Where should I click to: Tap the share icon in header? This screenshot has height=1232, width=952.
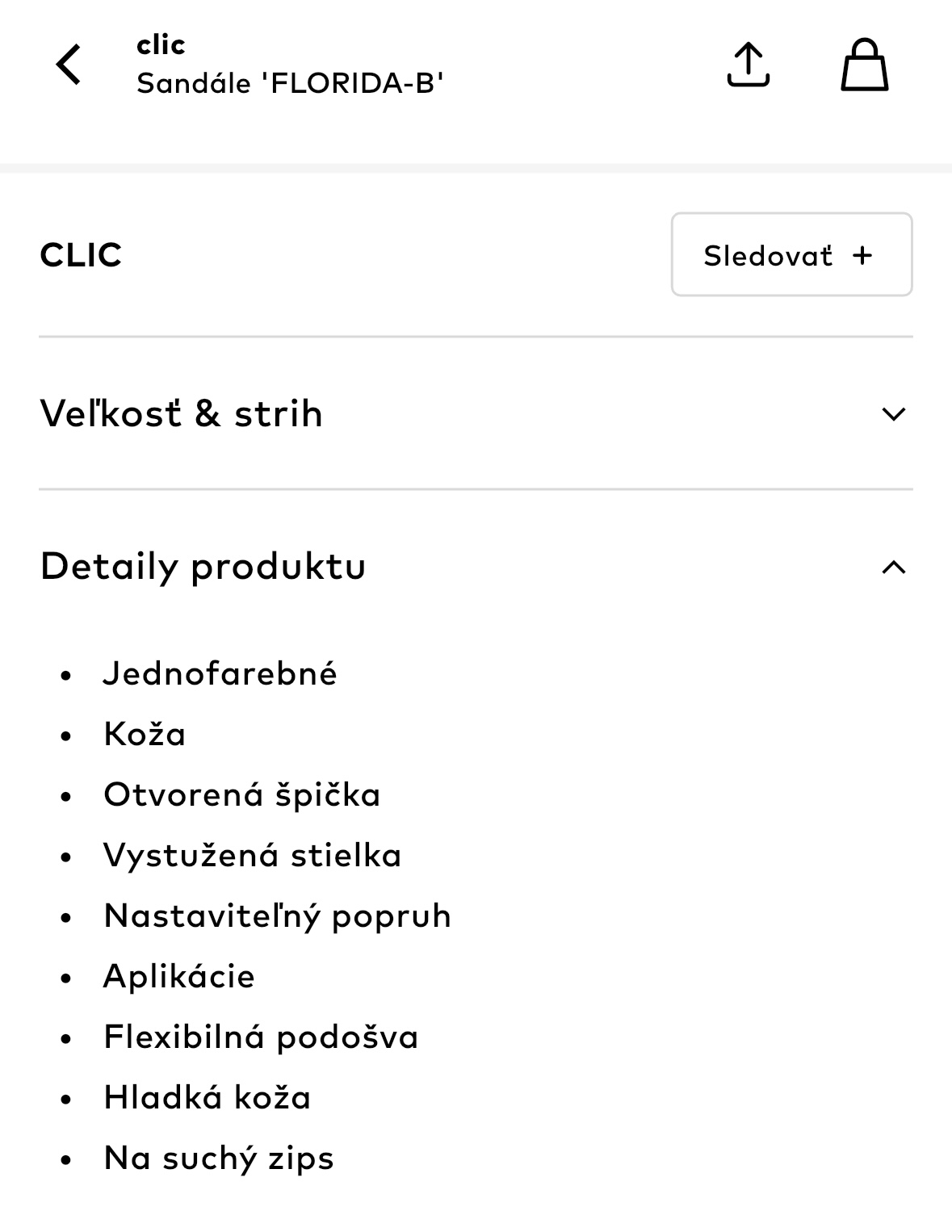pyautogui.click(x=748, y=65)
